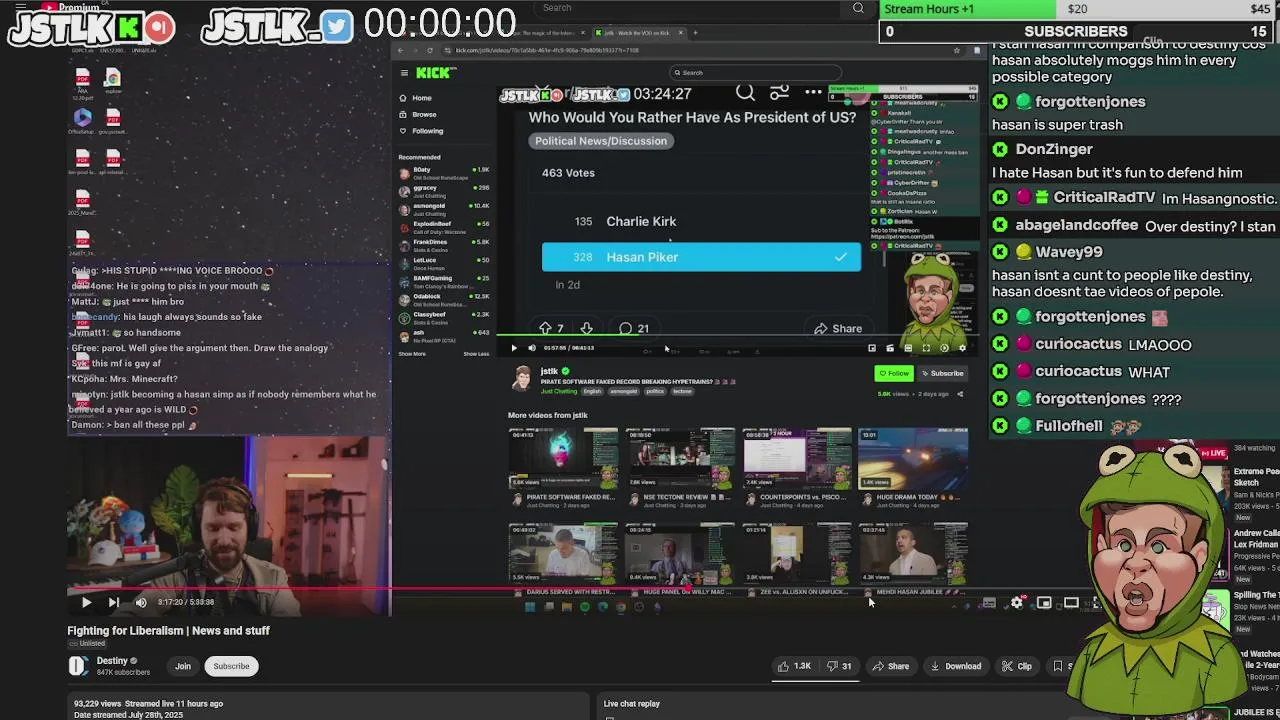Image resolution: width=1280 pixels, height=720 pixels.
Task: Follow jstlk on Kick
Action: tap(894, 373)
